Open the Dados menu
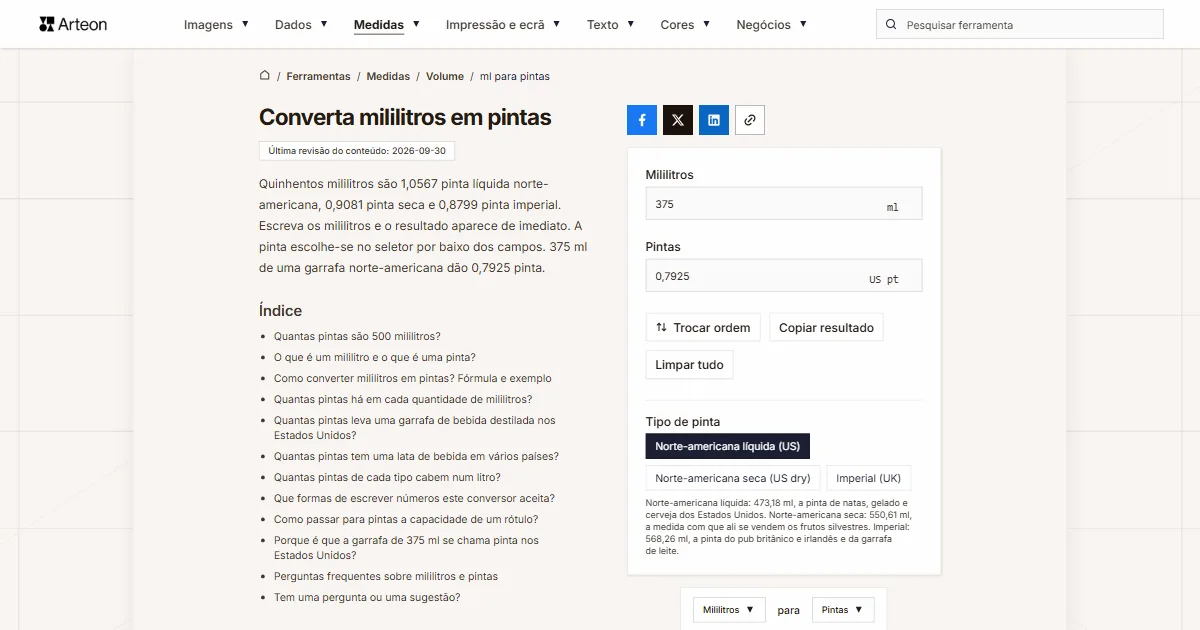1200x630 pixels. [x=301, y=24]
